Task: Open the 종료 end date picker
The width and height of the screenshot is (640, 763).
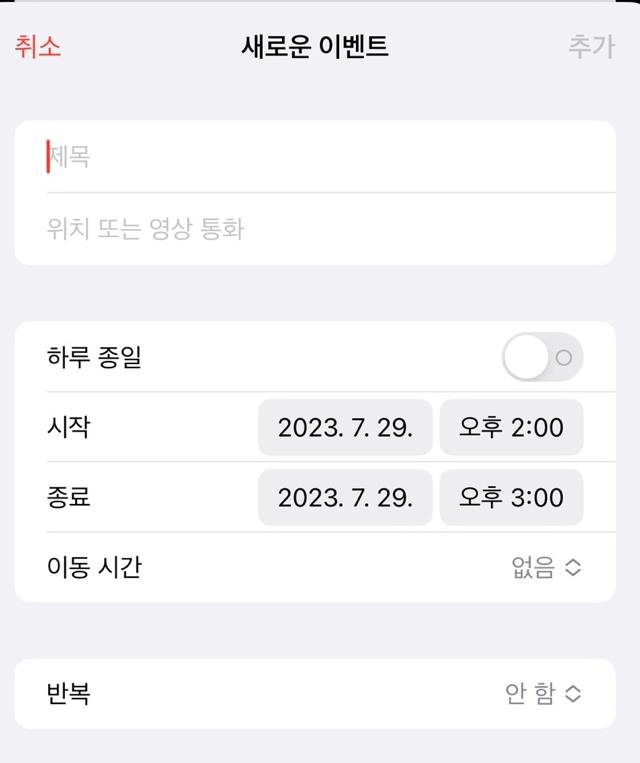Action: click(345, 498)
